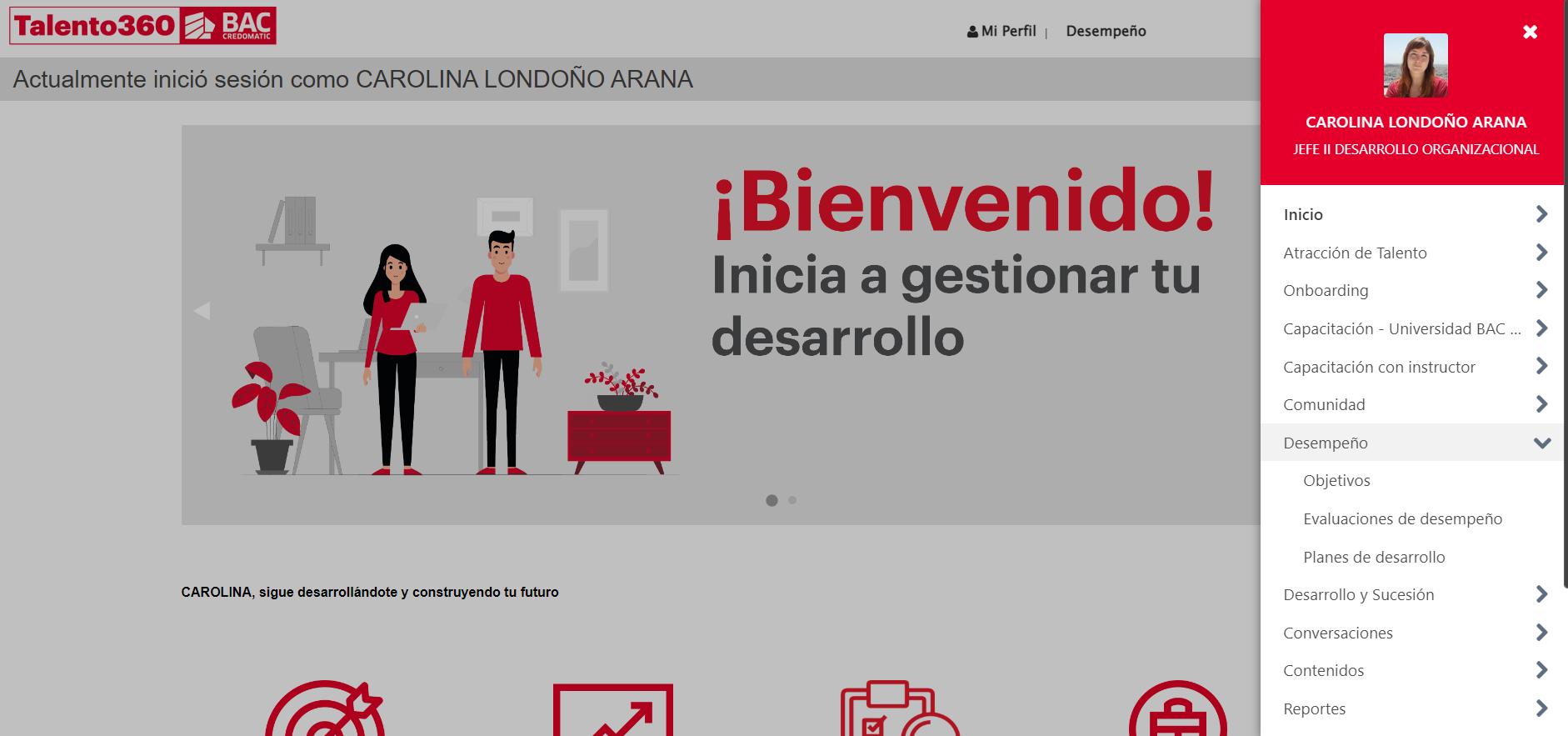Close the side navigation menu

1530,32
